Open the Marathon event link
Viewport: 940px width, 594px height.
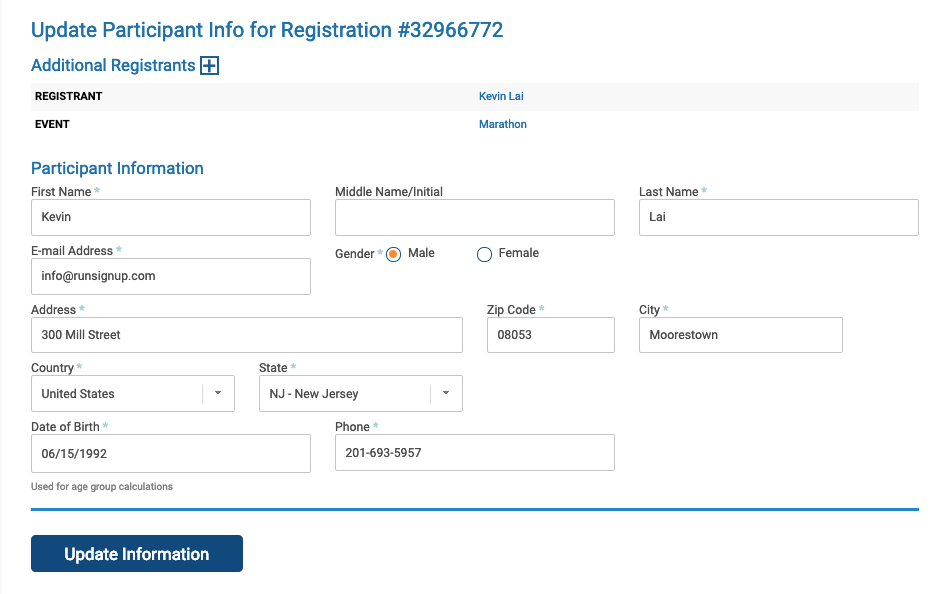click(502, 124)
